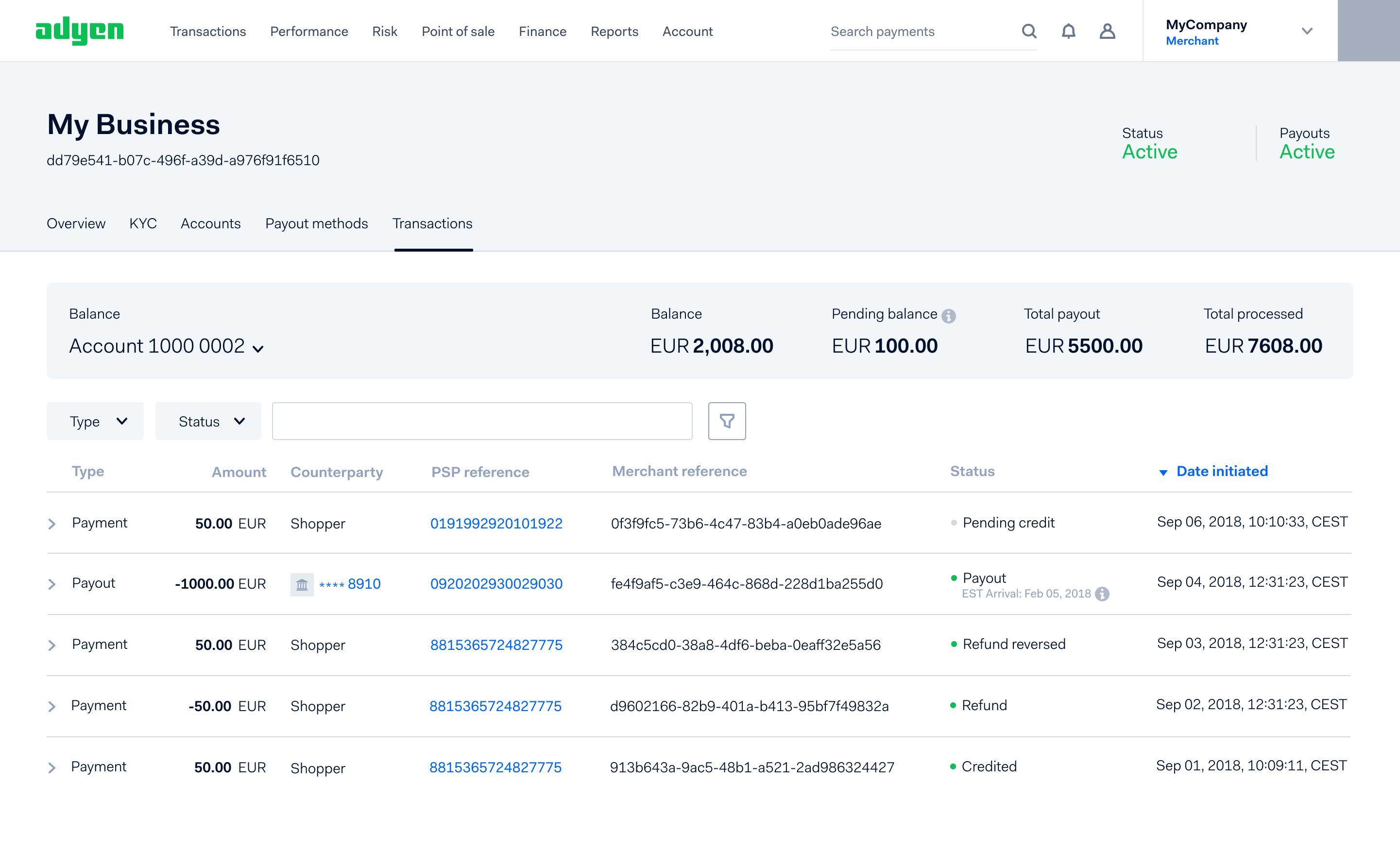Expand the Payout -1000.00 EUR row
Viewport: 1400px width, 850px height.
click(x=51, y=584)
